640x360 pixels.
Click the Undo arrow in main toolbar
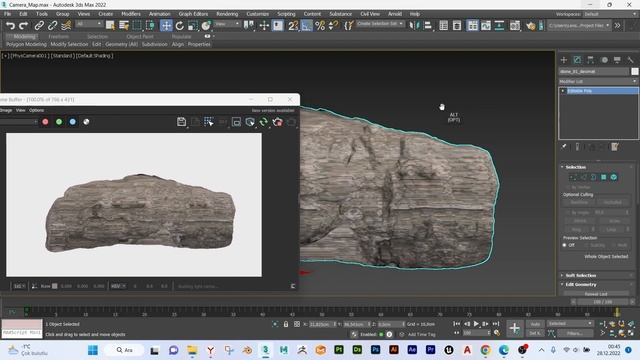10,26
